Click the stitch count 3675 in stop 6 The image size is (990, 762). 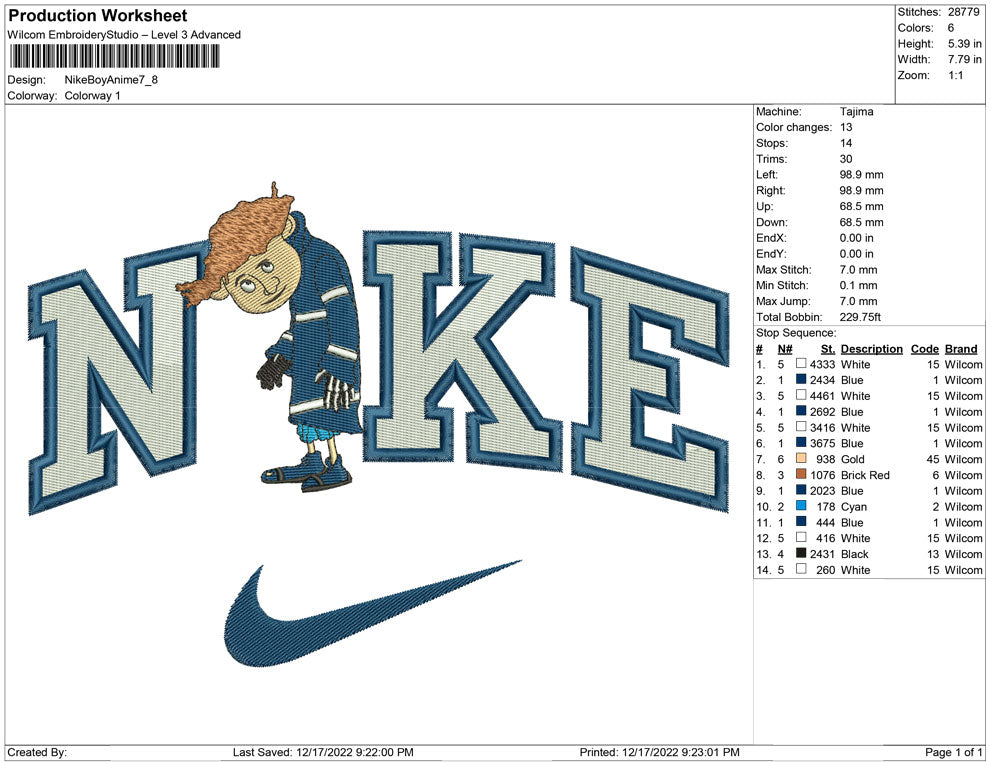(x=823, y=443)
